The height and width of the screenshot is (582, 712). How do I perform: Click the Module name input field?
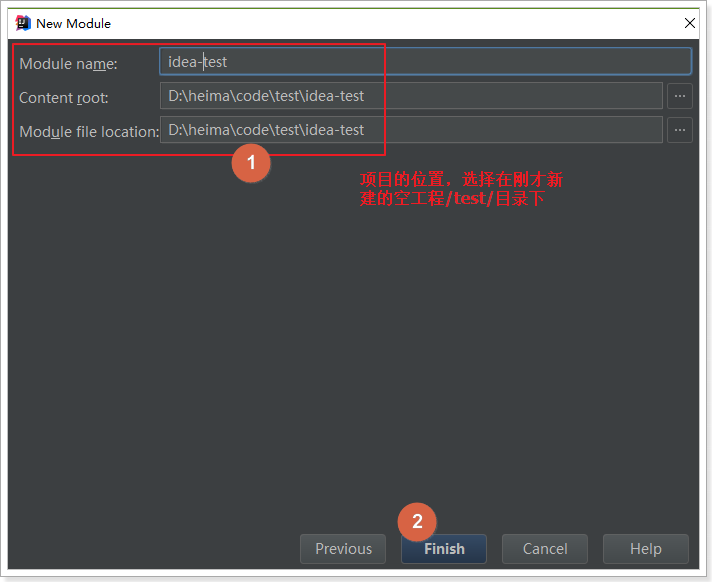point(425,61)
